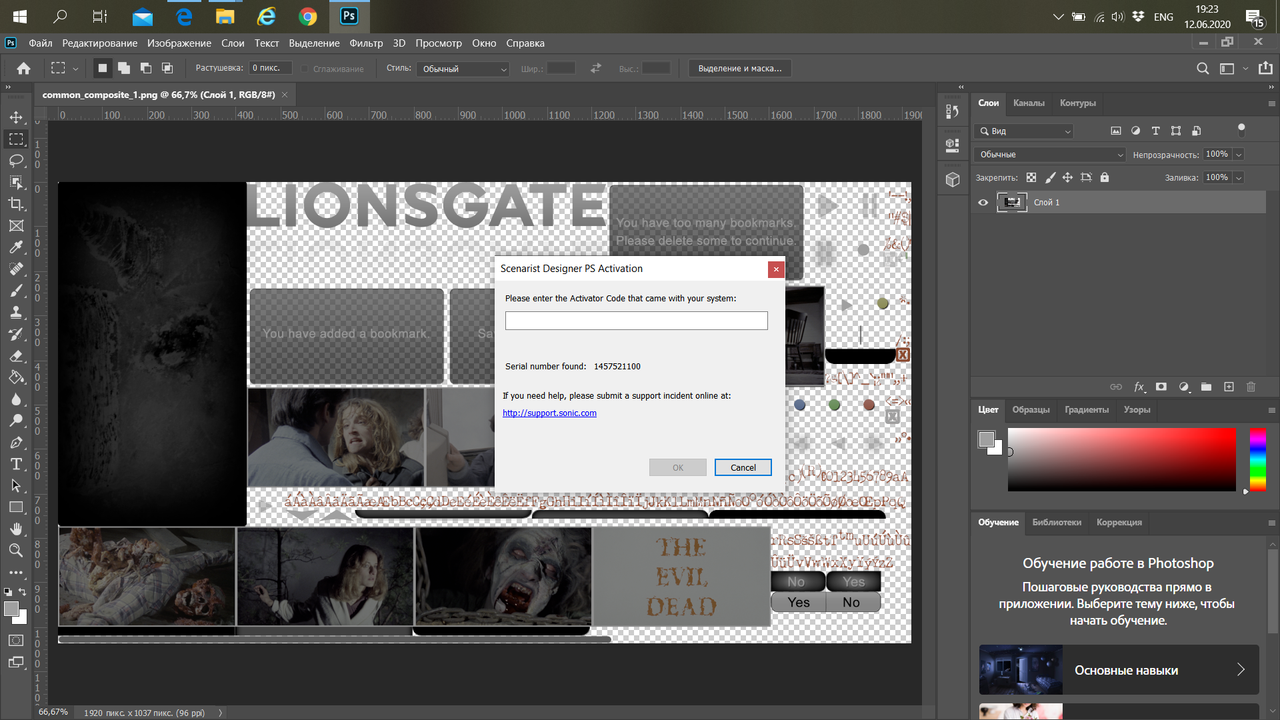Switch to the Каналы tab

pyautogui.click(x=1029, y=103)
